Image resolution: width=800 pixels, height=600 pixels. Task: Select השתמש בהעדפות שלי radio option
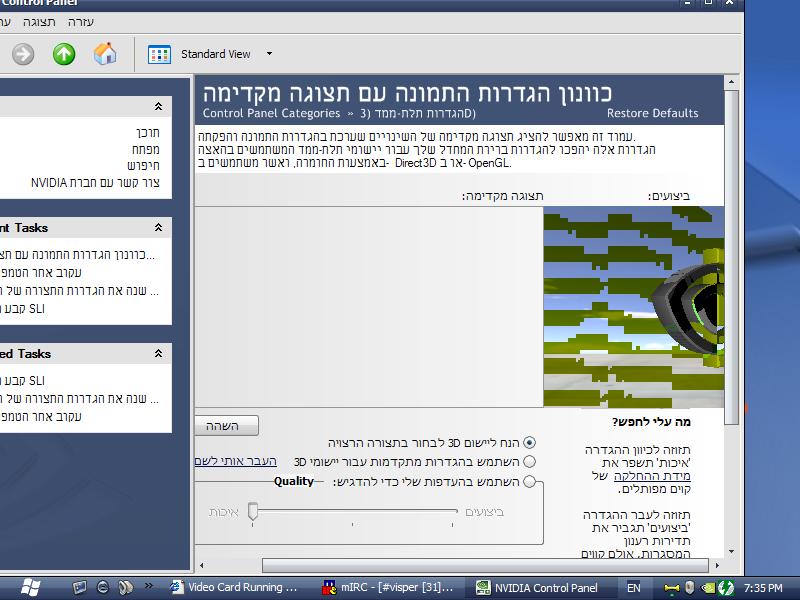tap(530, 482)
